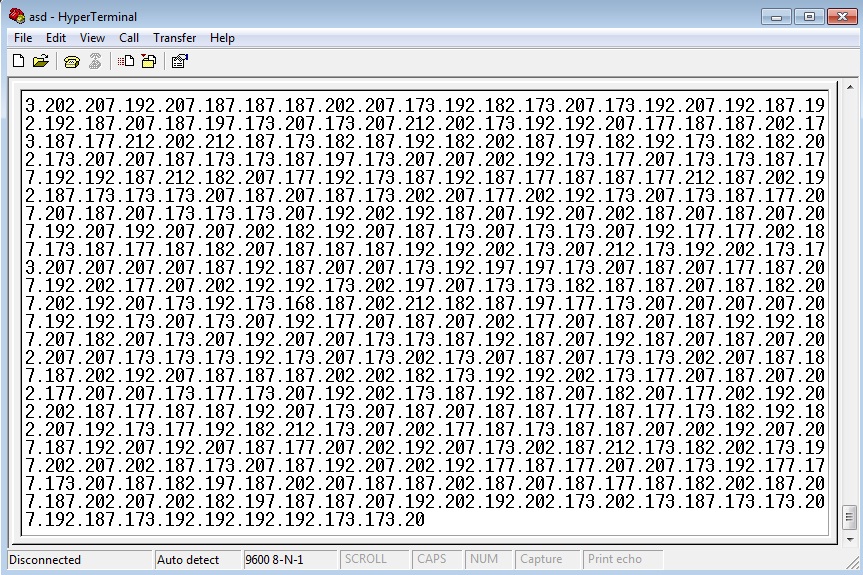Click the window resize grip corner
863x575 pixels.
(853, 562)
